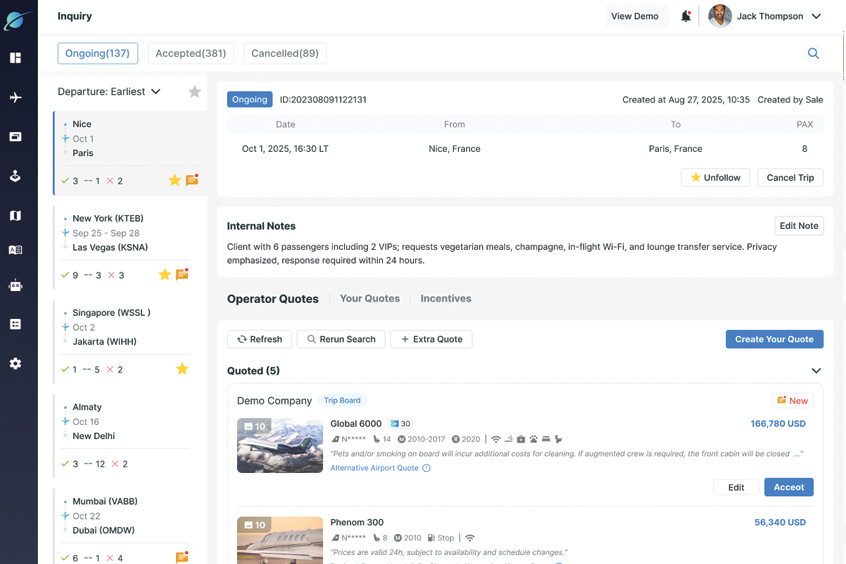Click the Create Your Quote button

pyautogui.click(x=774, y=339)
